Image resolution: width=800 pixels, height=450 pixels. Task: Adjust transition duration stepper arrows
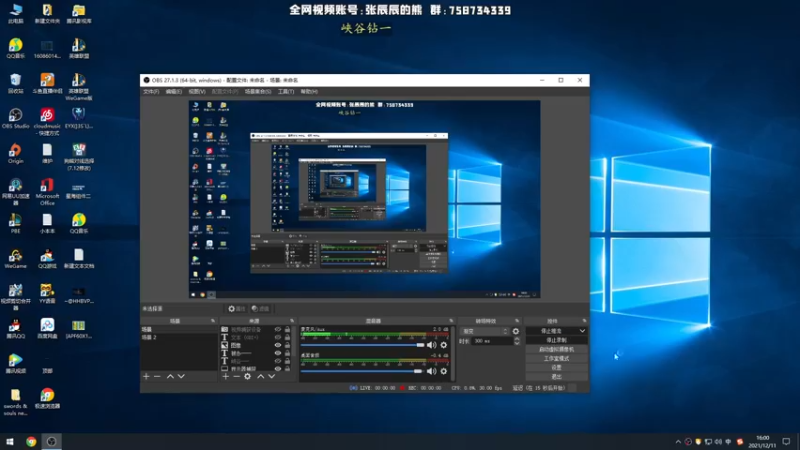(517, 341)
